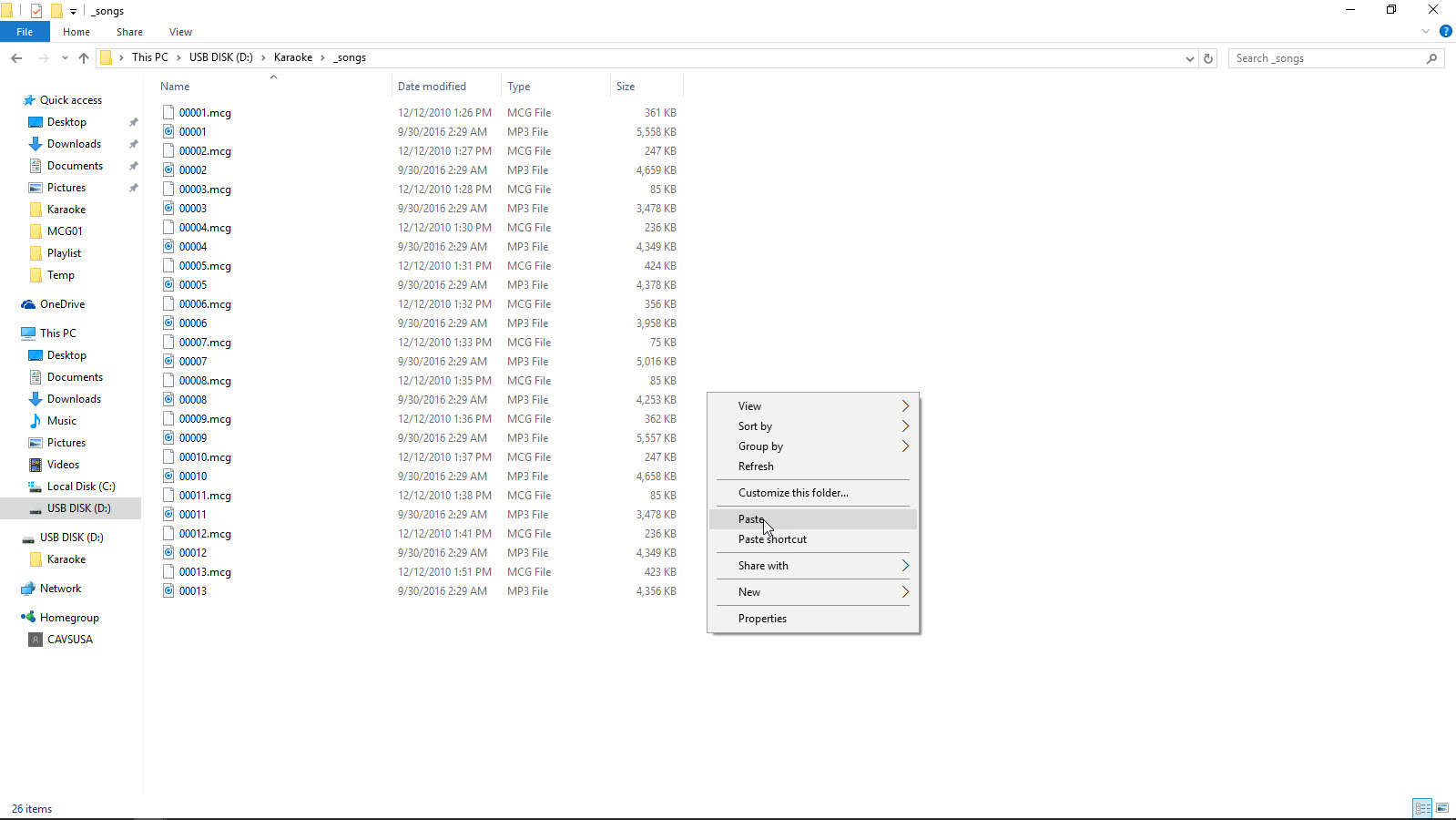
Task: Click the _songs breadcrumb in address bar
Action: [350, 57]
